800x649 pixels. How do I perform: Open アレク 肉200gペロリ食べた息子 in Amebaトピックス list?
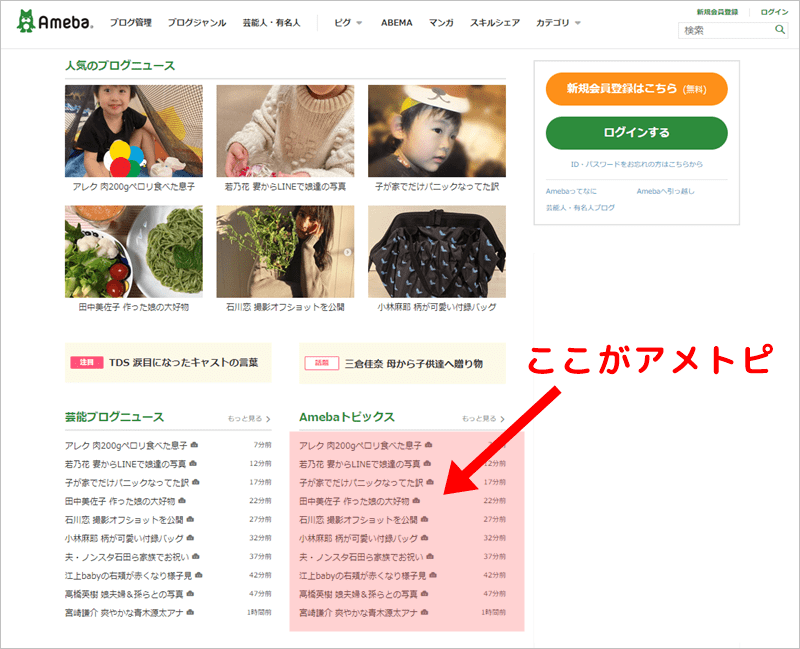(x=360, y=445)
